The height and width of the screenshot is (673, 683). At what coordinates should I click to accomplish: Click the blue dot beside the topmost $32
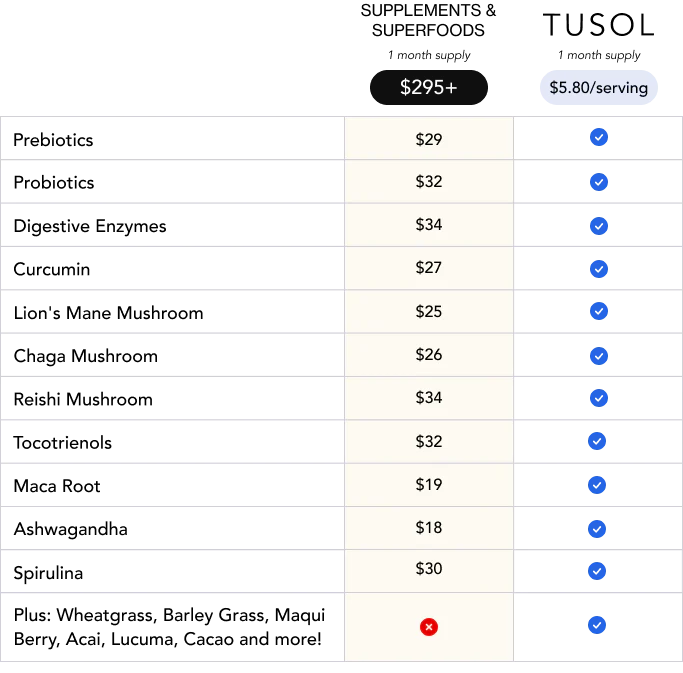598,182
